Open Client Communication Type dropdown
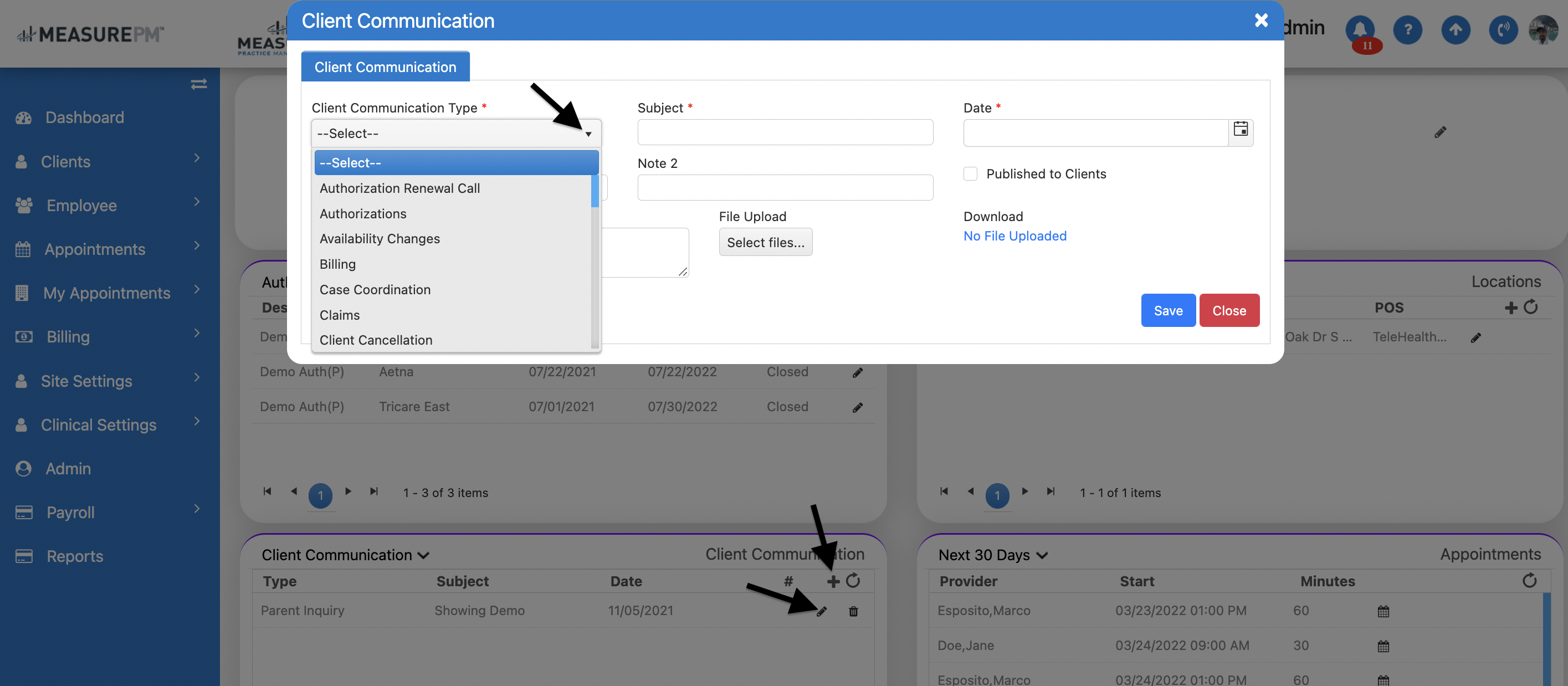 (455, 134)
